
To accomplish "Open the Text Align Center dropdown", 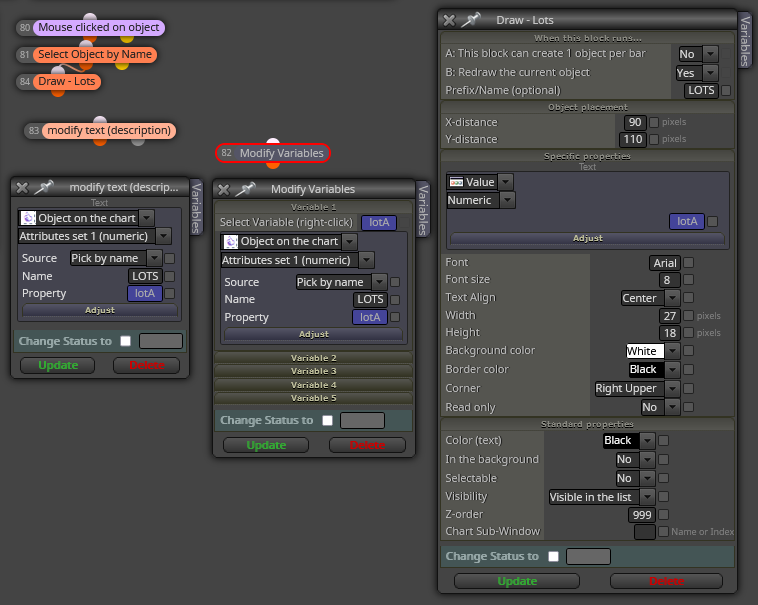I will [x=672, y=298].
